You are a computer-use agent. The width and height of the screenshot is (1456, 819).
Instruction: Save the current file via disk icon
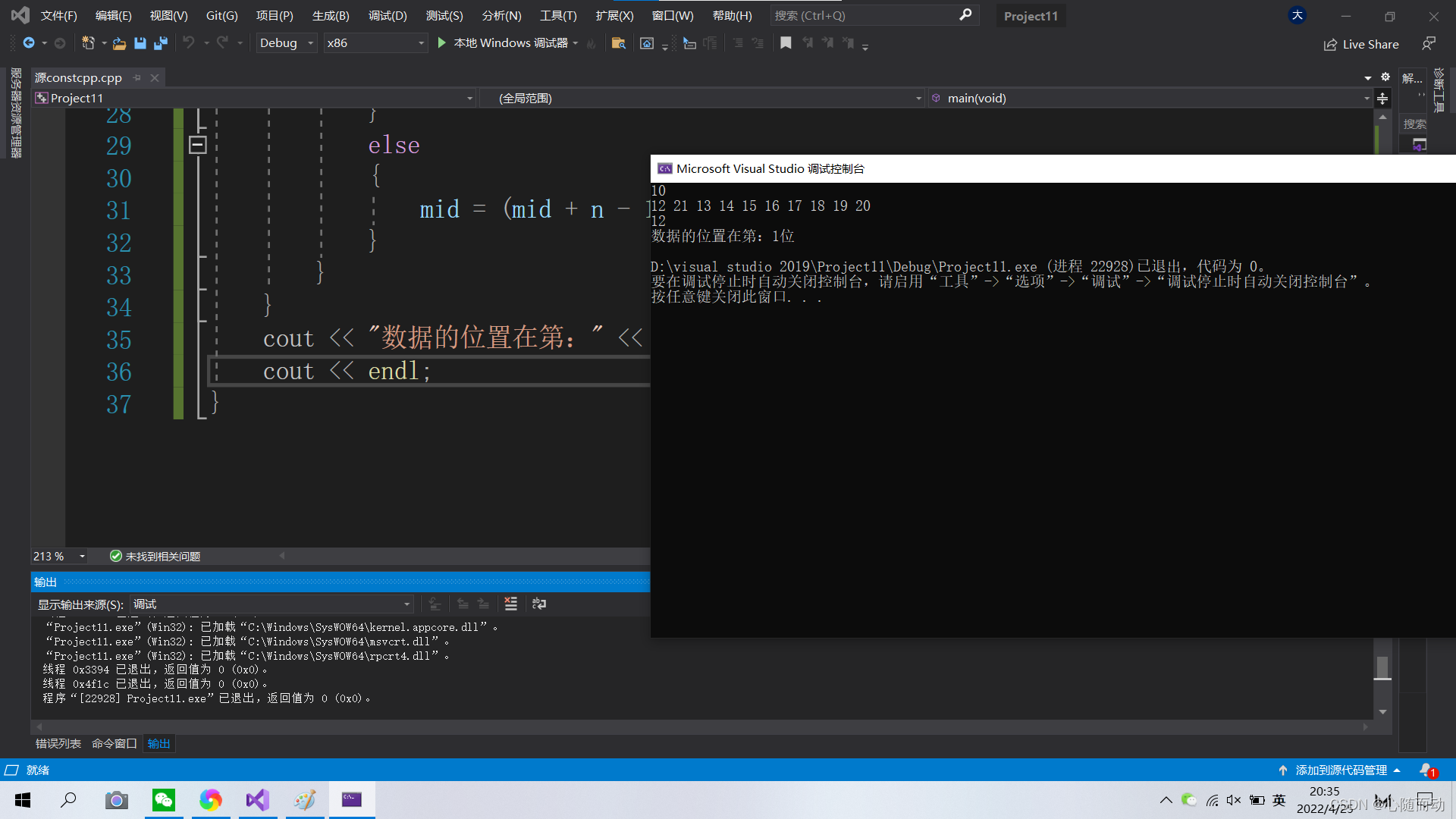pyautogui.click(x=140, y=43)
